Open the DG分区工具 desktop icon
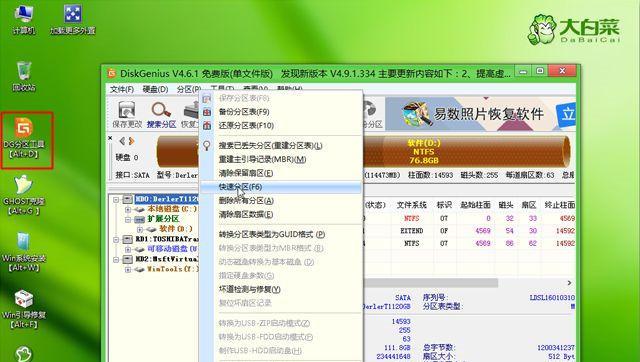 [x=24, y=138]
